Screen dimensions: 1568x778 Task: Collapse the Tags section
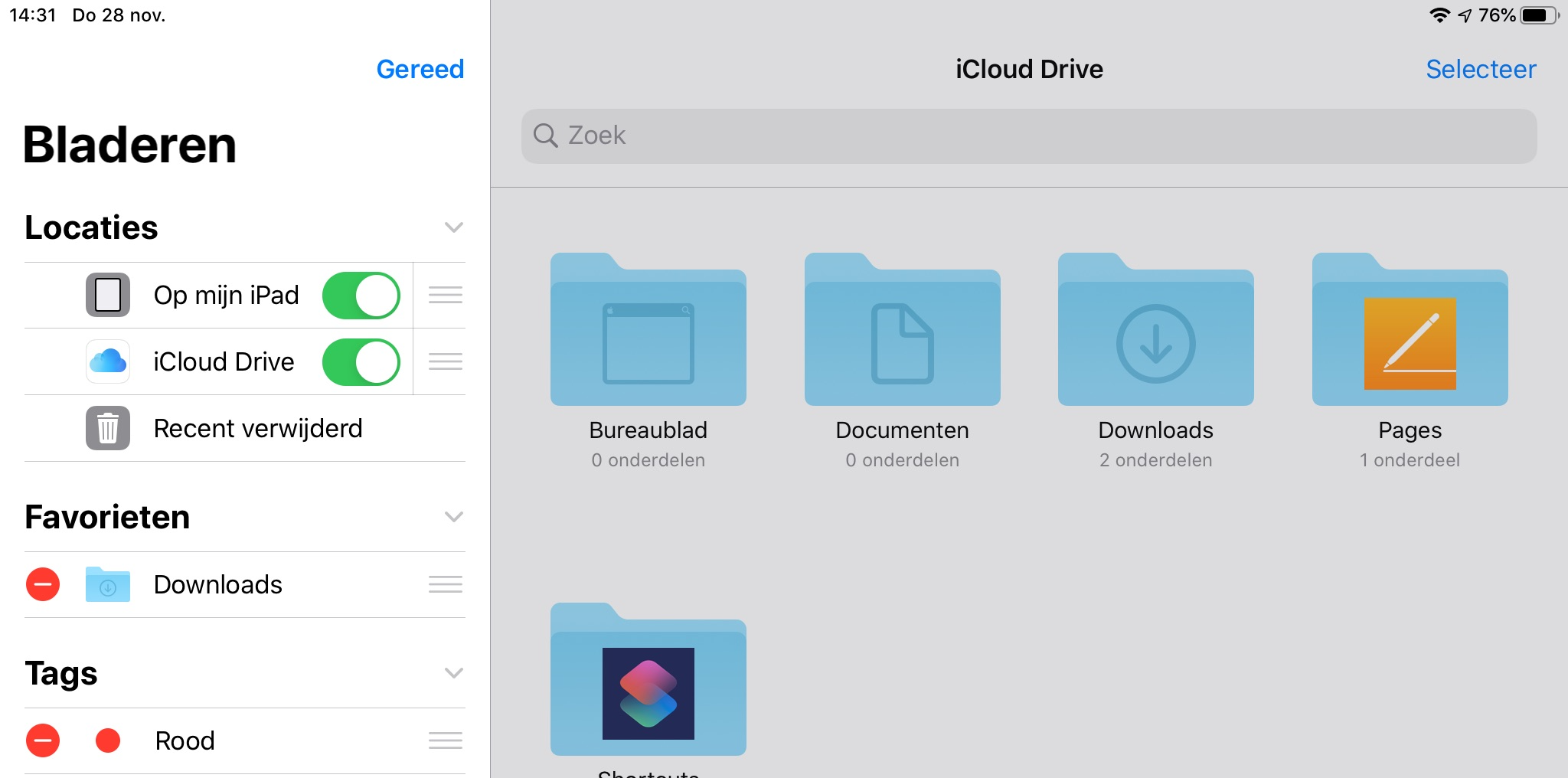453,673
